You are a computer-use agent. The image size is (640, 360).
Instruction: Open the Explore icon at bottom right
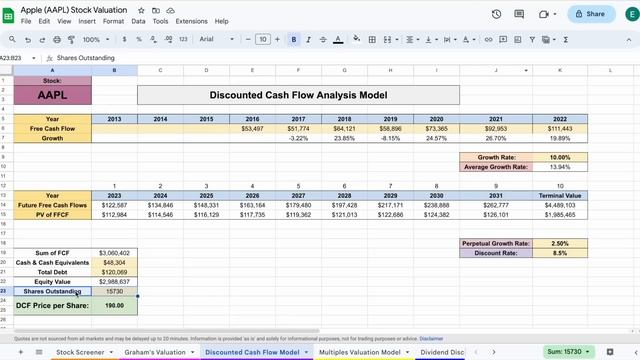tap(610, 352)
